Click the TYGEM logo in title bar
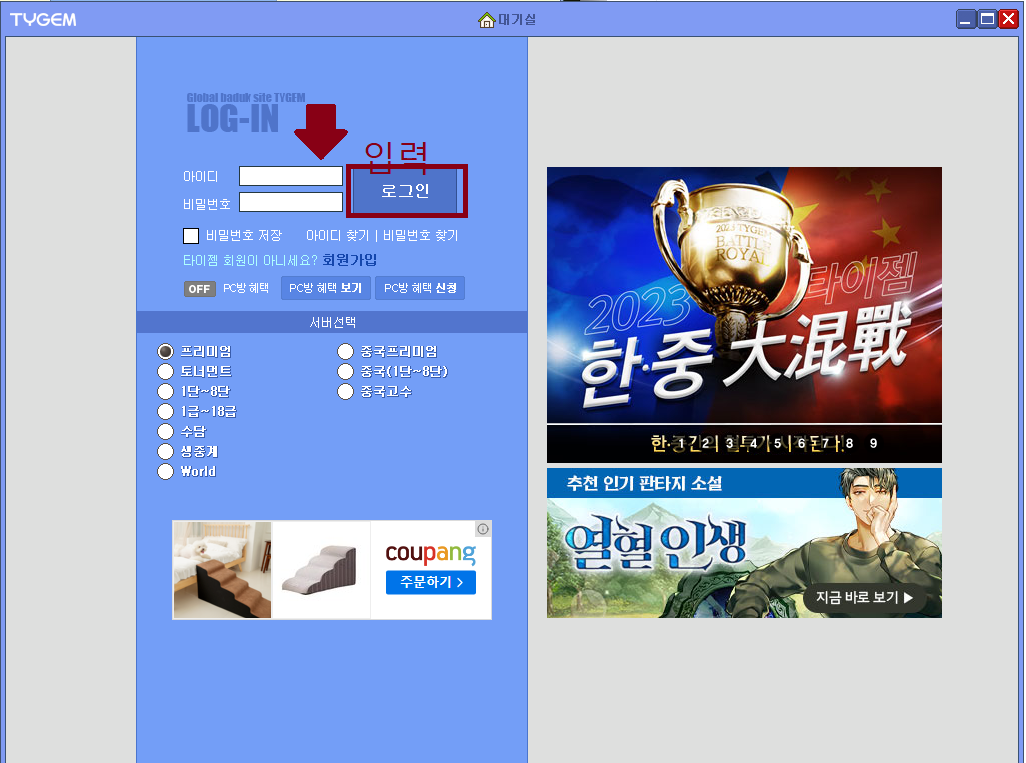Image resolution: width=1026 pixels, height=763 pixels. [43, 20]
